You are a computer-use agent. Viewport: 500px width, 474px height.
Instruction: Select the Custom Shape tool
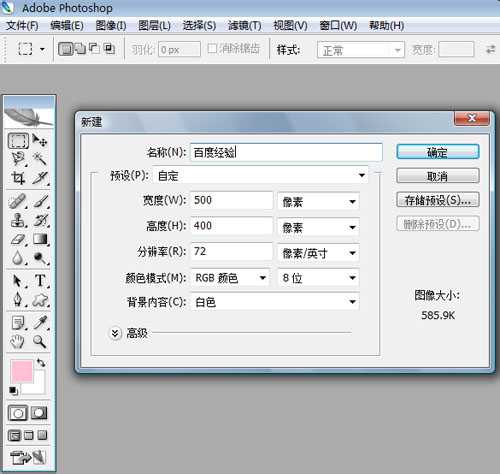[40, 300]
